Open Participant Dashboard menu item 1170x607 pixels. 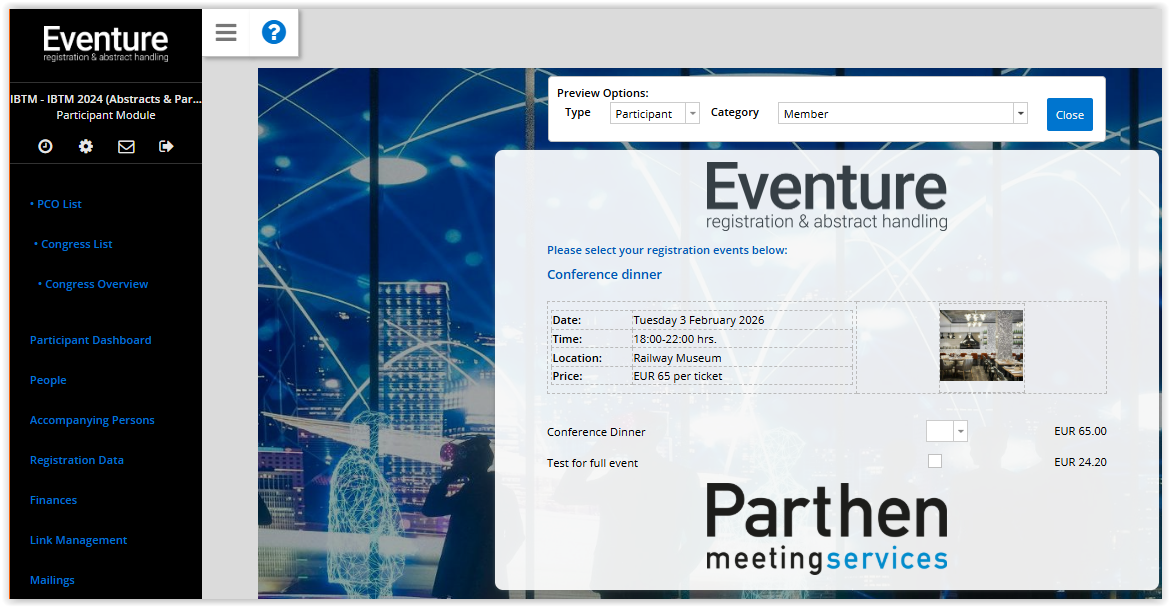tap(90, 340)
